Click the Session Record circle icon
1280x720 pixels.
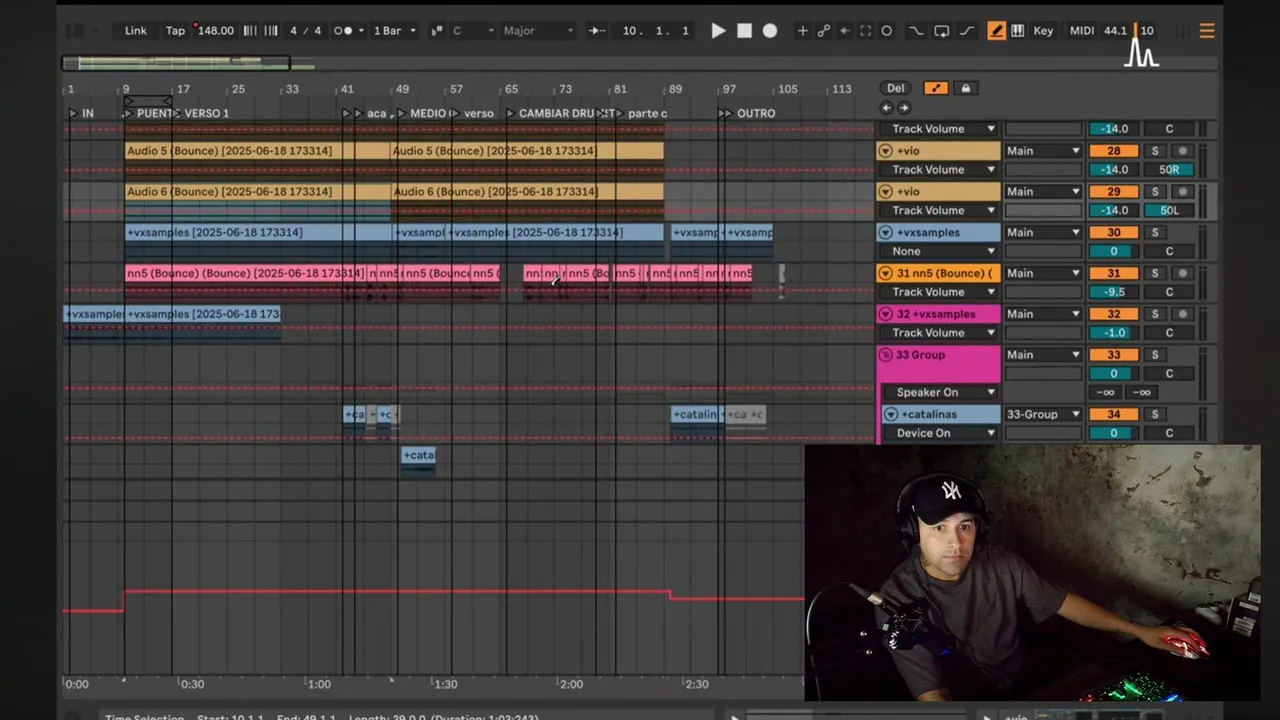[x=886, y=31]
